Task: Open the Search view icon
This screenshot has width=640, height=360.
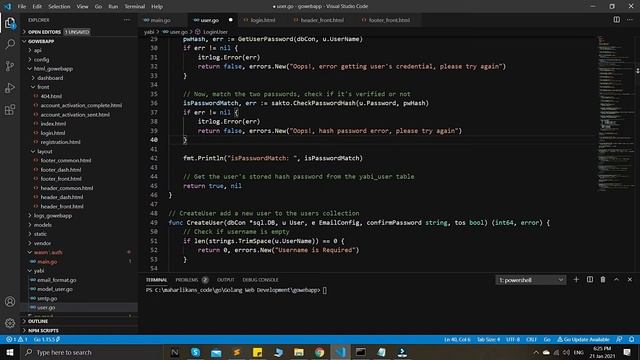Action: tap(10, 44)
